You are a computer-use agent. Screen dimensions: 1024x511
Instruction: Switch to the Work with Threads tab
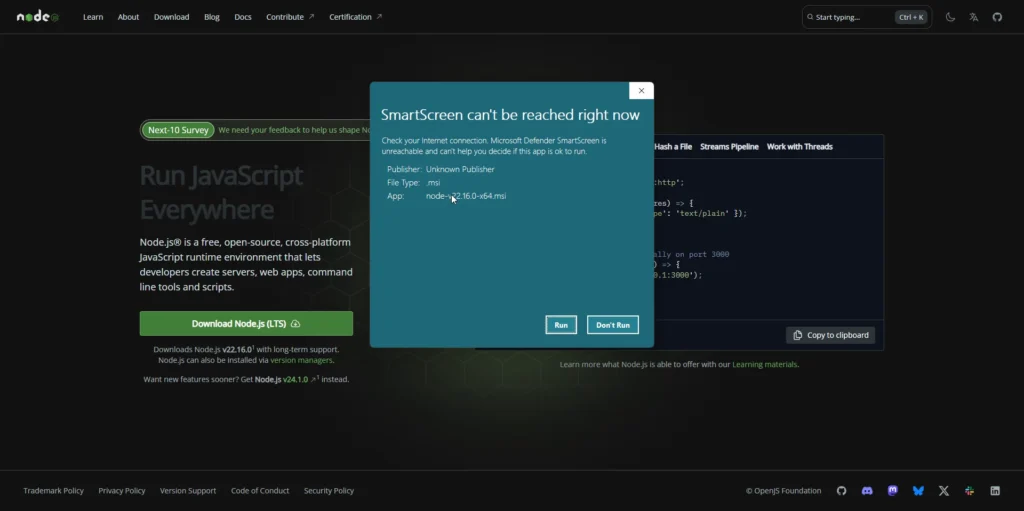799,147
